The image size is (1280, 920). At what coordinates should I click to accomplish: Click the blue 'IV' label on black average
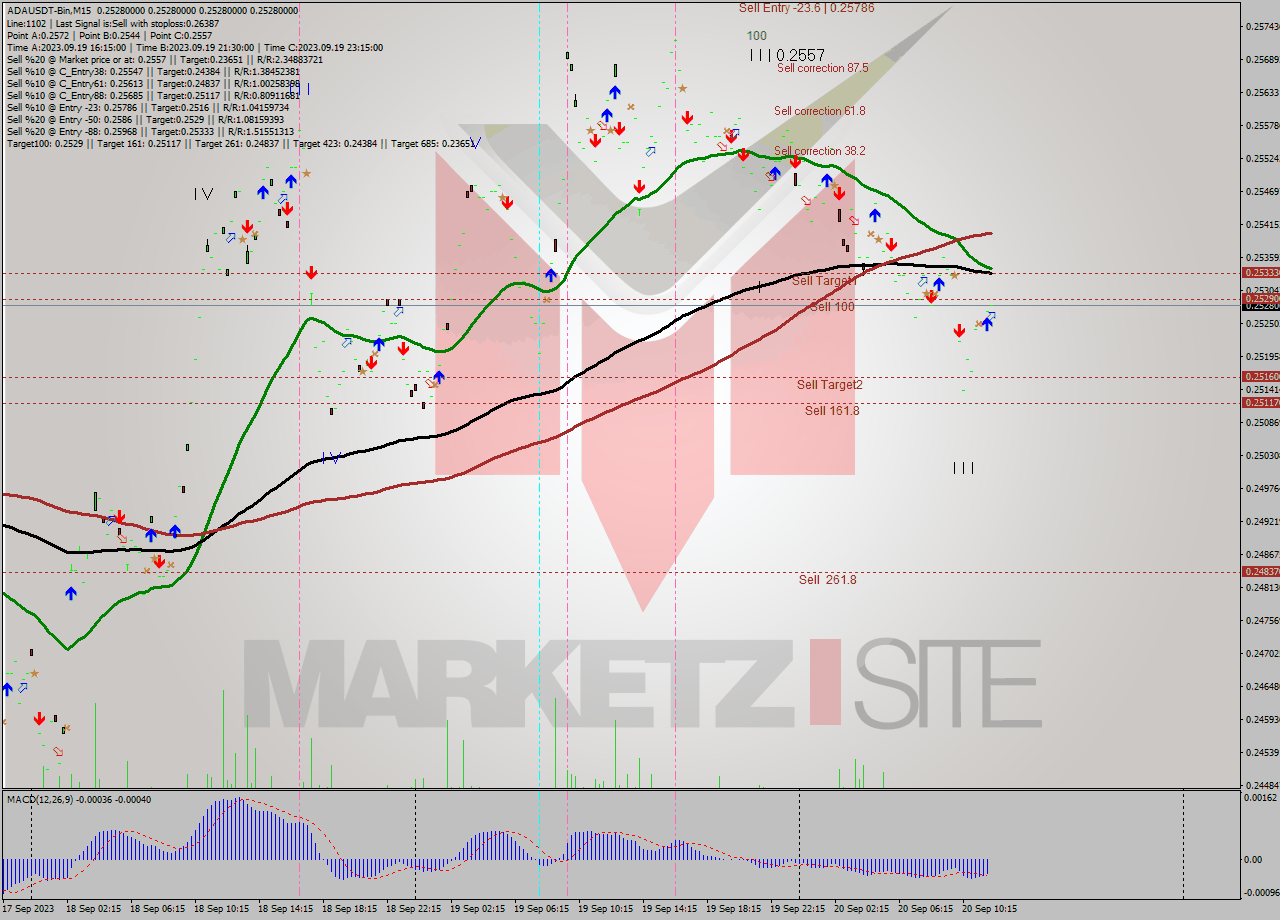click(x=332, y=458)
